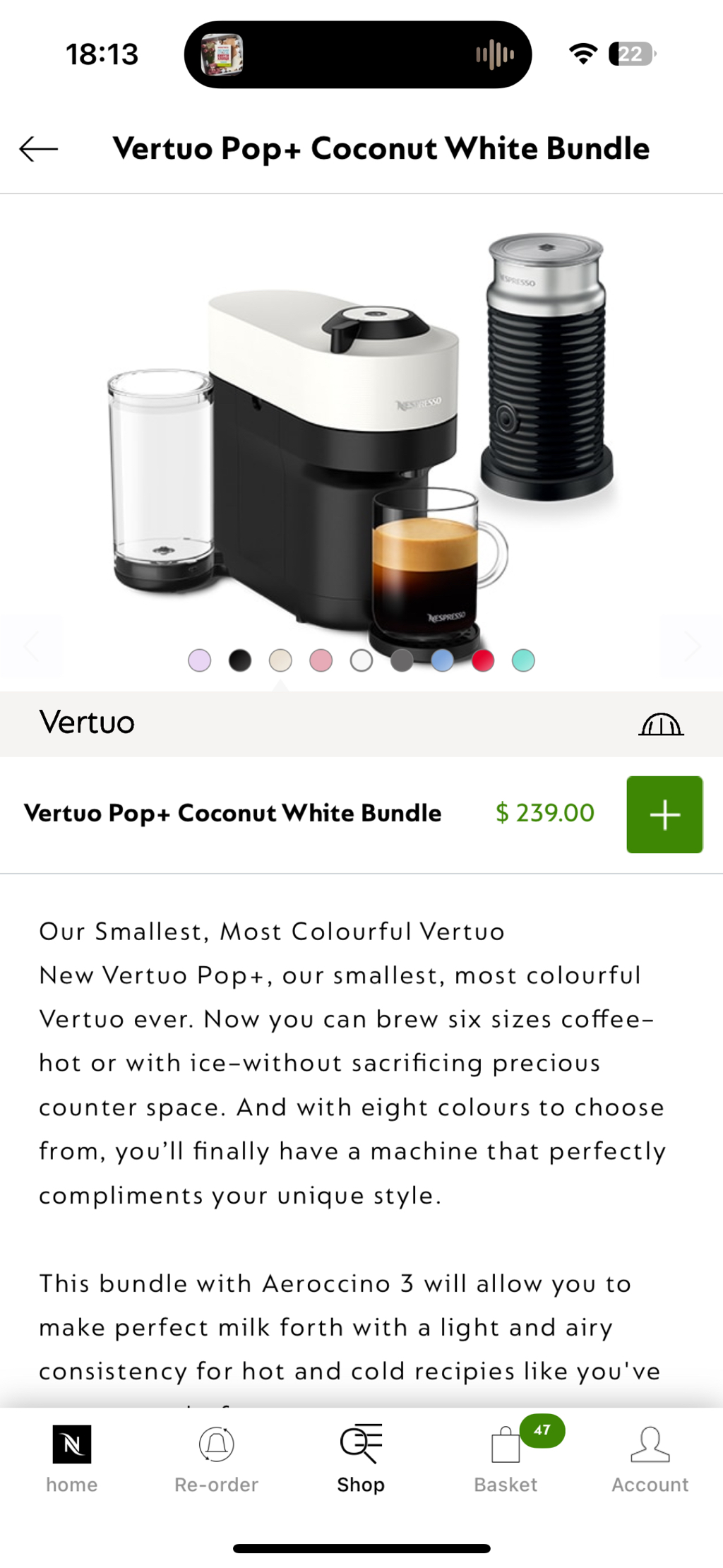Image resolution: width=723 pixels, height=1568 pixels.
Task: Choose the black color swatch
Action: click(240, 660)
